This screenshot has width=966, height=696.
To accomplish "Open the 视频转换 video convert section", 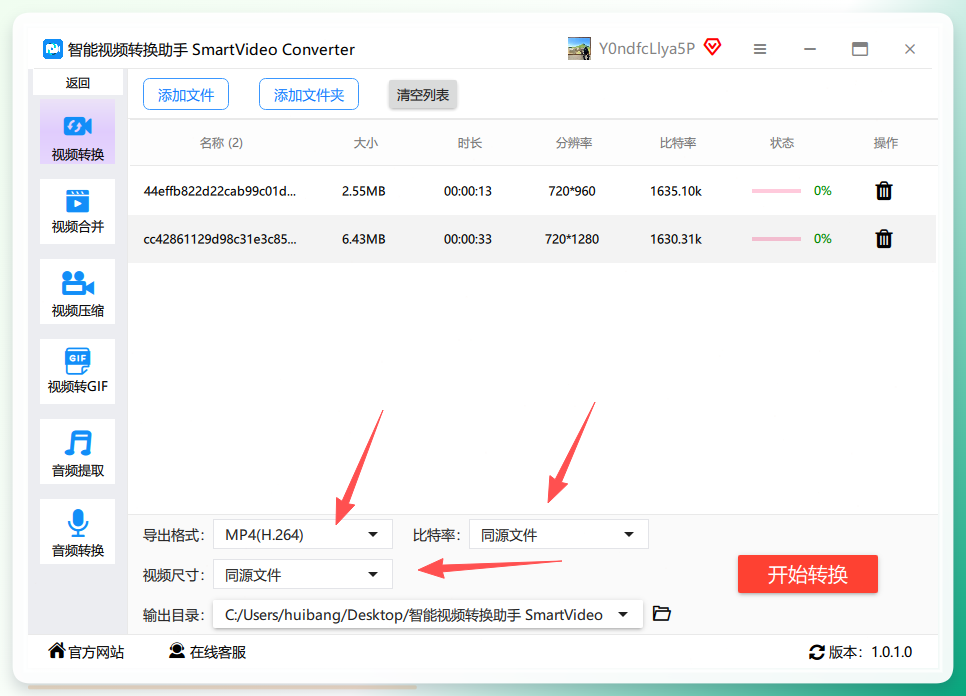I will 78,132.
